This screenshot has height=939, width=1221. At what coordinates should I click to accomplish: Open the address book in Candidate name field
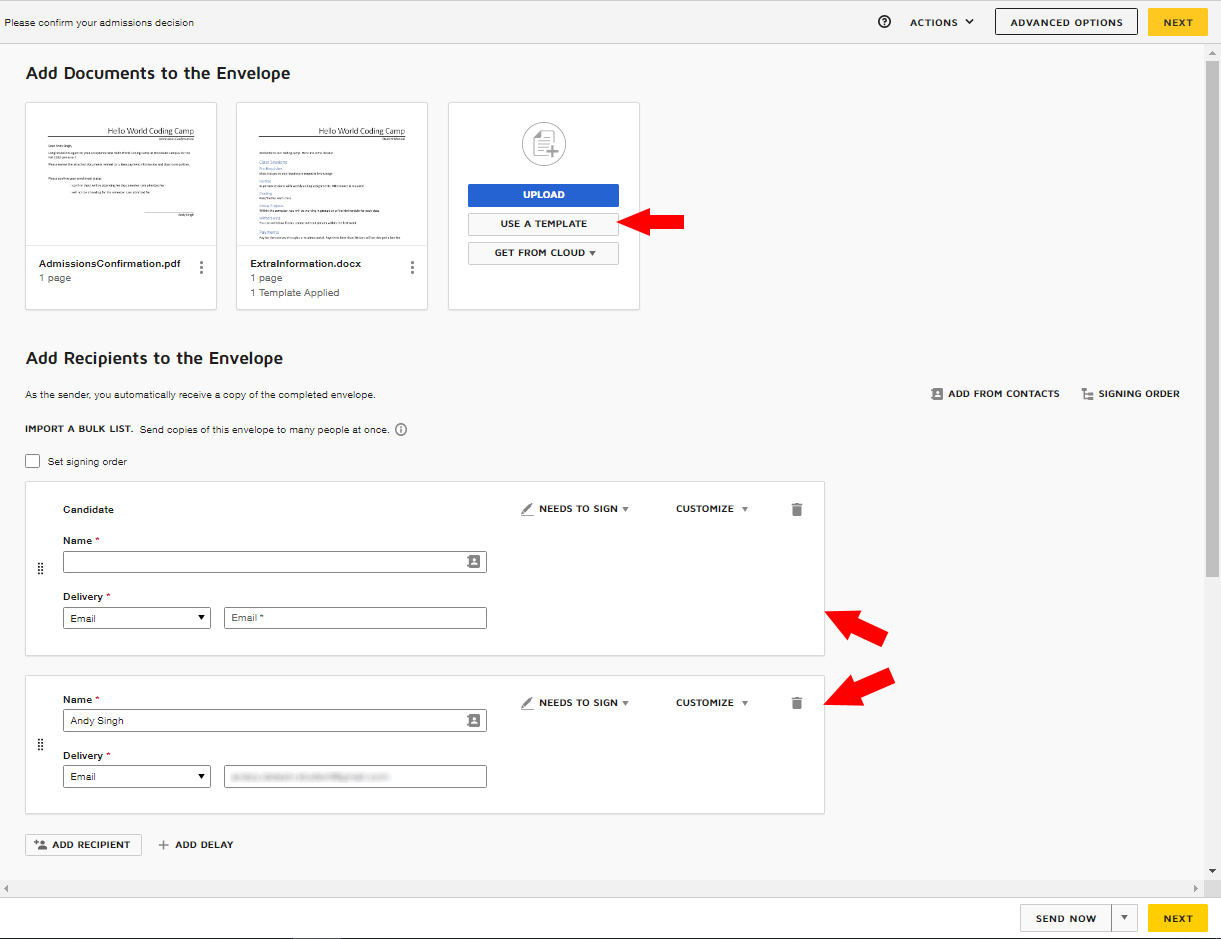tap(473, 561)
